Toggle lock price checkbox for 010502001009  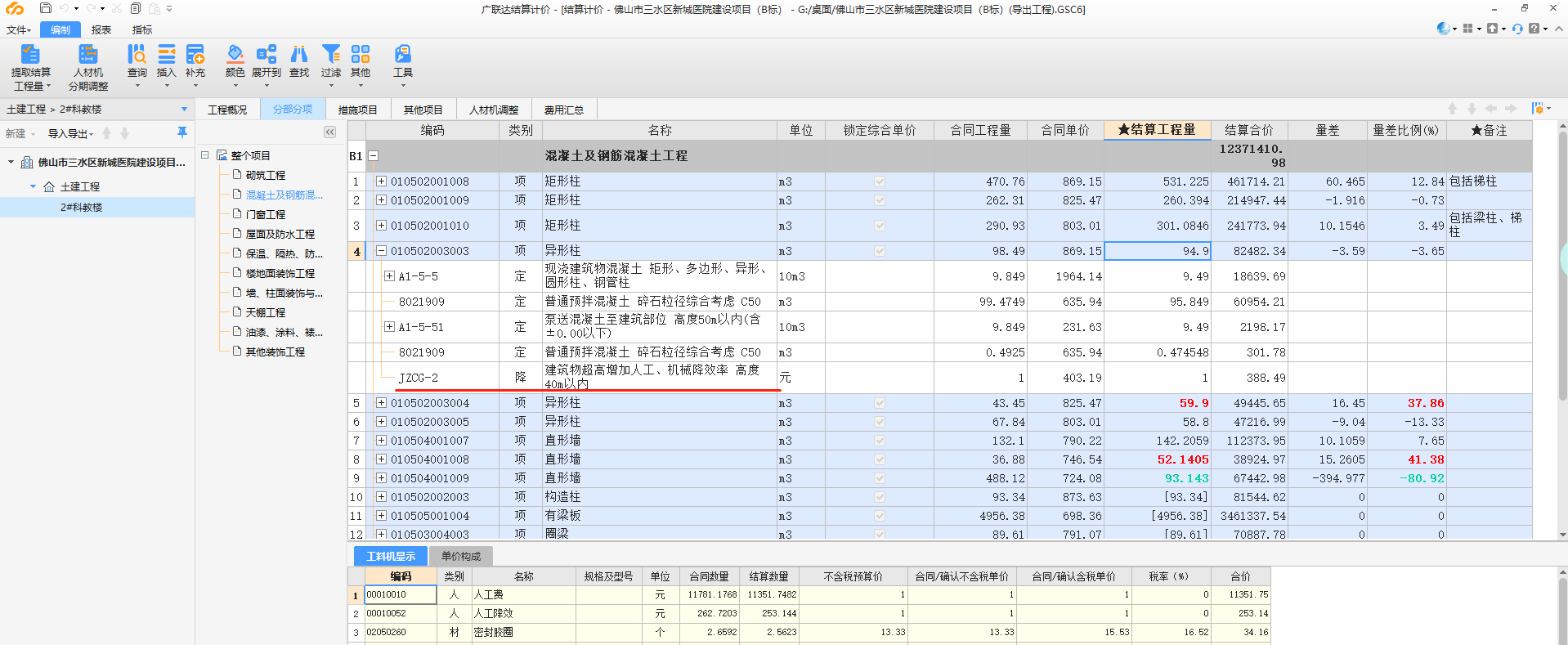(880, 200)
